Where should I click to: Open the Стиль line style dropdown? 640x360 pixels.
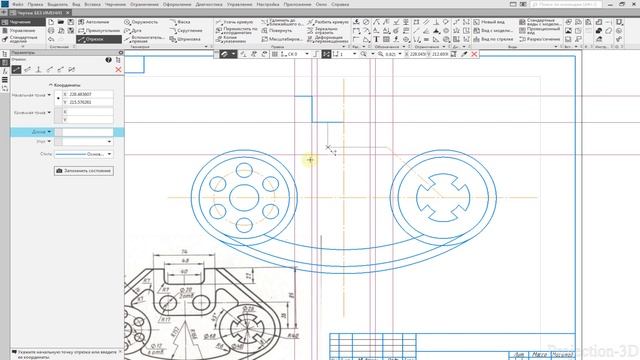109,154
